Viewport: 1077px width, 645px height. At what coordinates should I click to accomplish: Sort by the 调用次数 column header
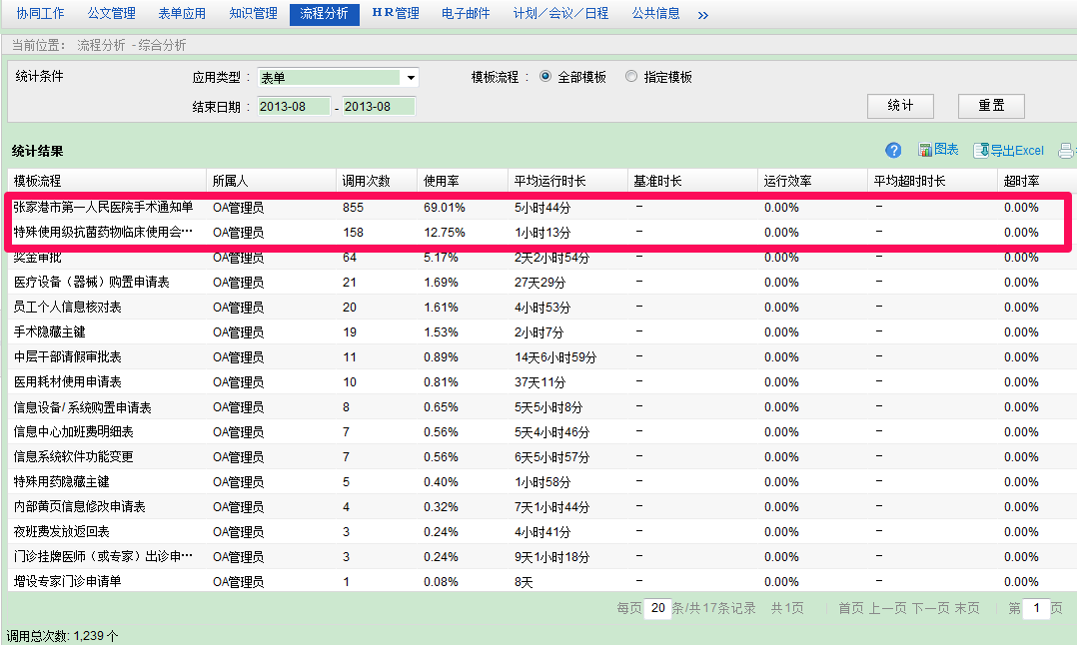point(366,181)
